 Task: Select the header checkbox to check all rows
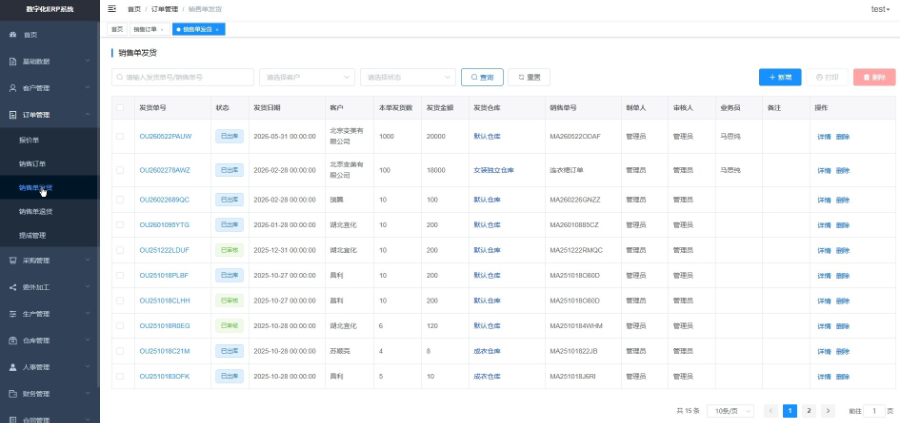click(x=119, y=107)
